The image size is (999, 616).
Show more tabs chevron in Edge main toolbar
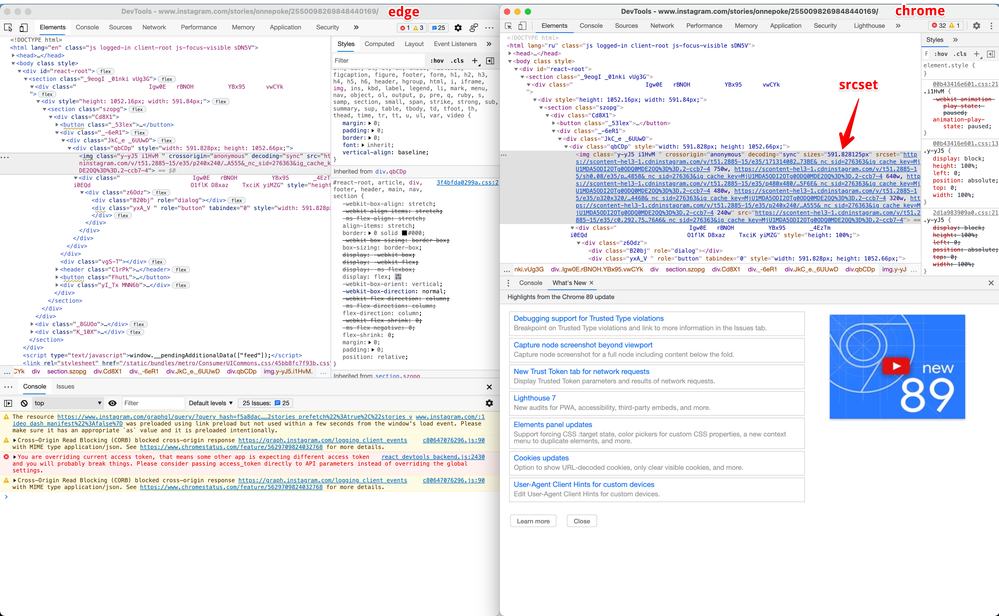356,27
